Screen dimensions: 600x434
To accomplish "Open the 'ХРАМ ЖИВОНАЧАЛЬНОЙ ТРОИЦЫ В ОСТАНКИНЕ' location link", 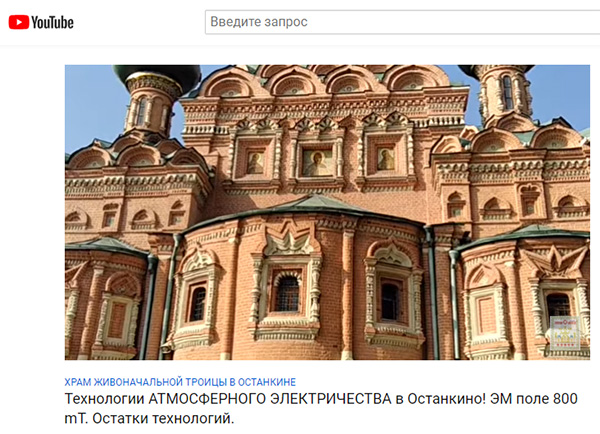I will click(x=180, y=382).
